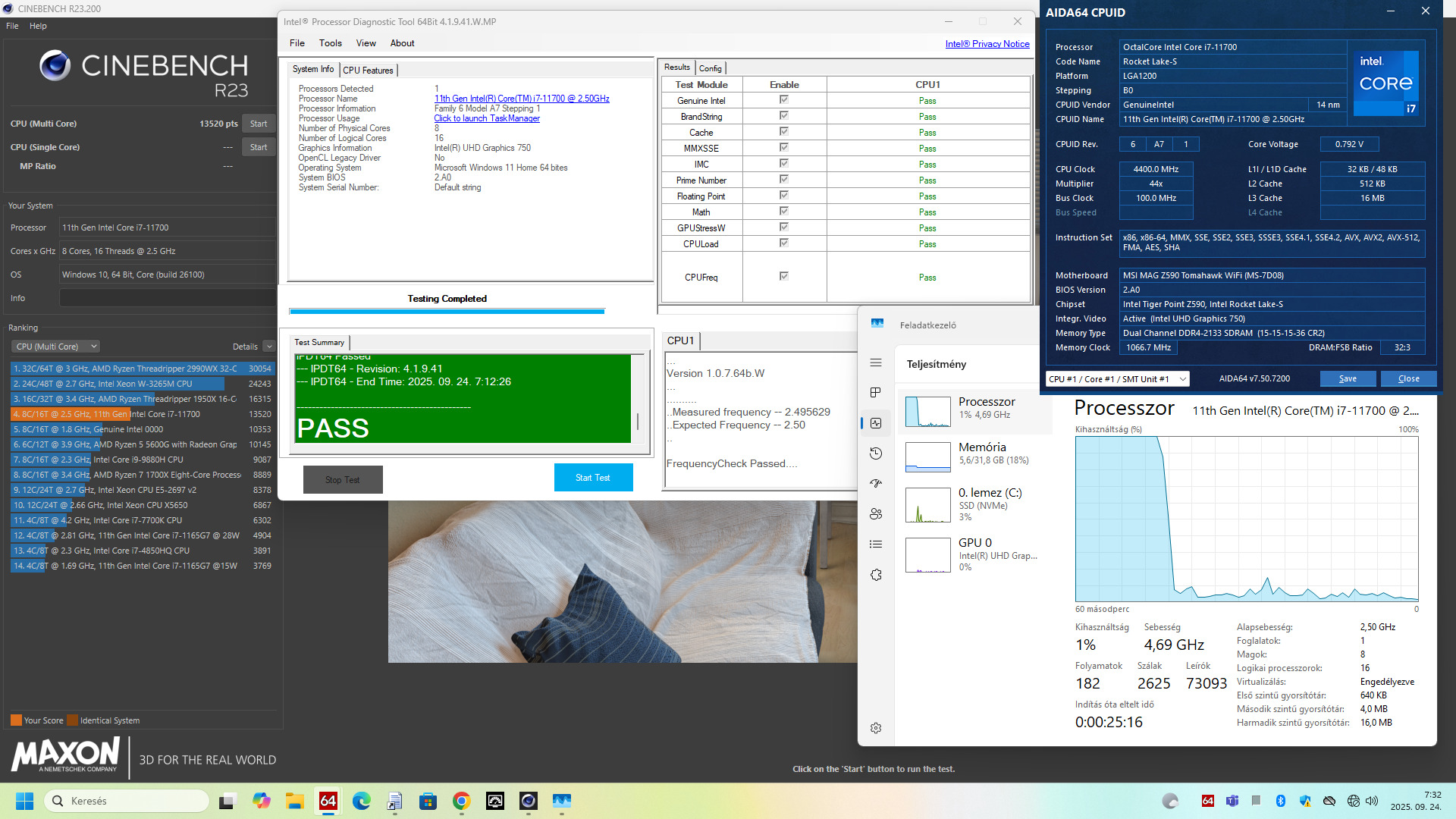Switch to the CPU Features tab
1456x819 pixels.
368,70
